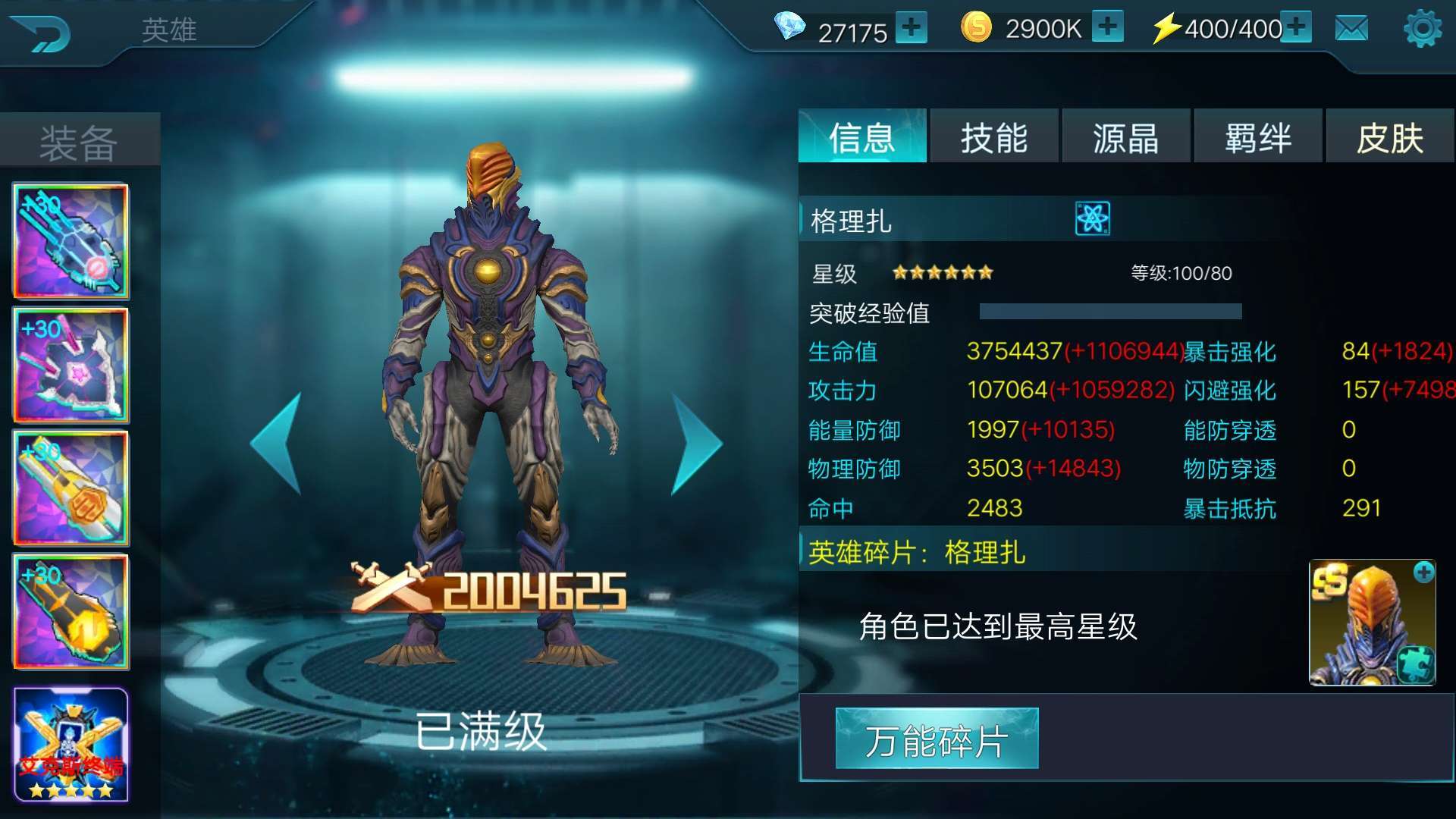This screenshot has height=819, width=1456.
Task: Open the 羁绊 tab
Action: (1258, 136)
